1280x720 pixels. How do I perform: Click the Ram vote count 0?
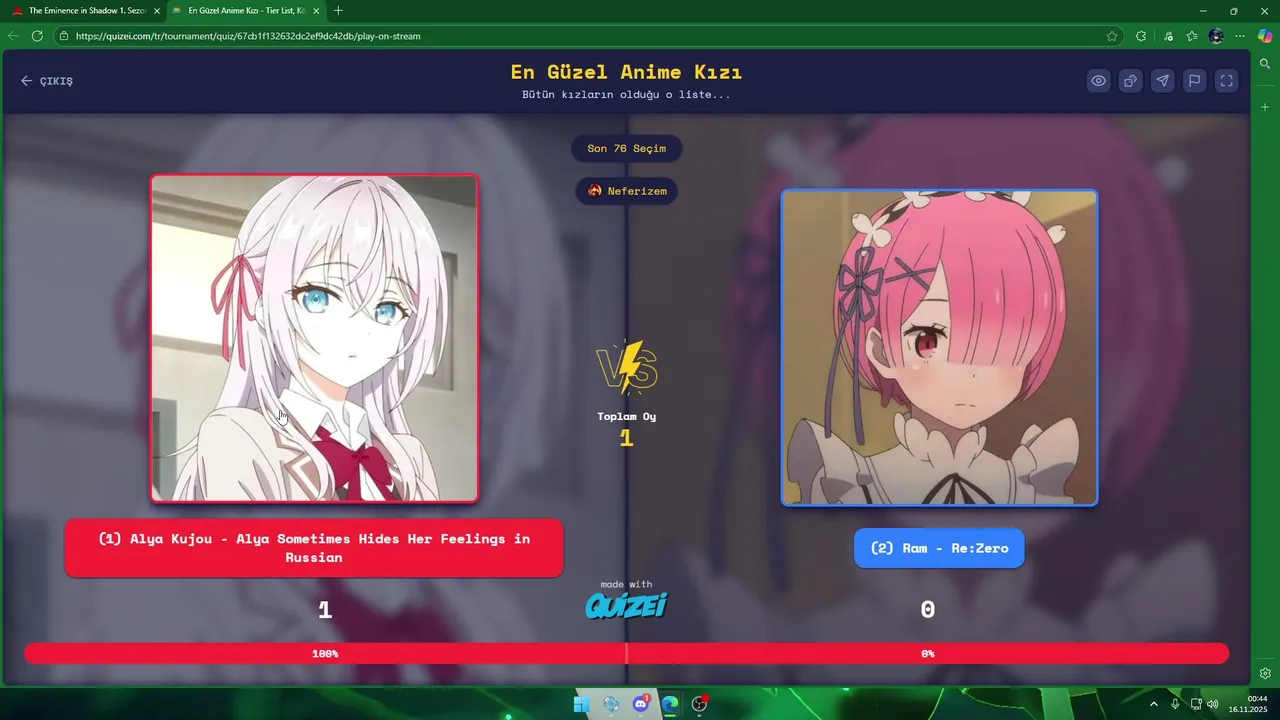pos(928,610)
